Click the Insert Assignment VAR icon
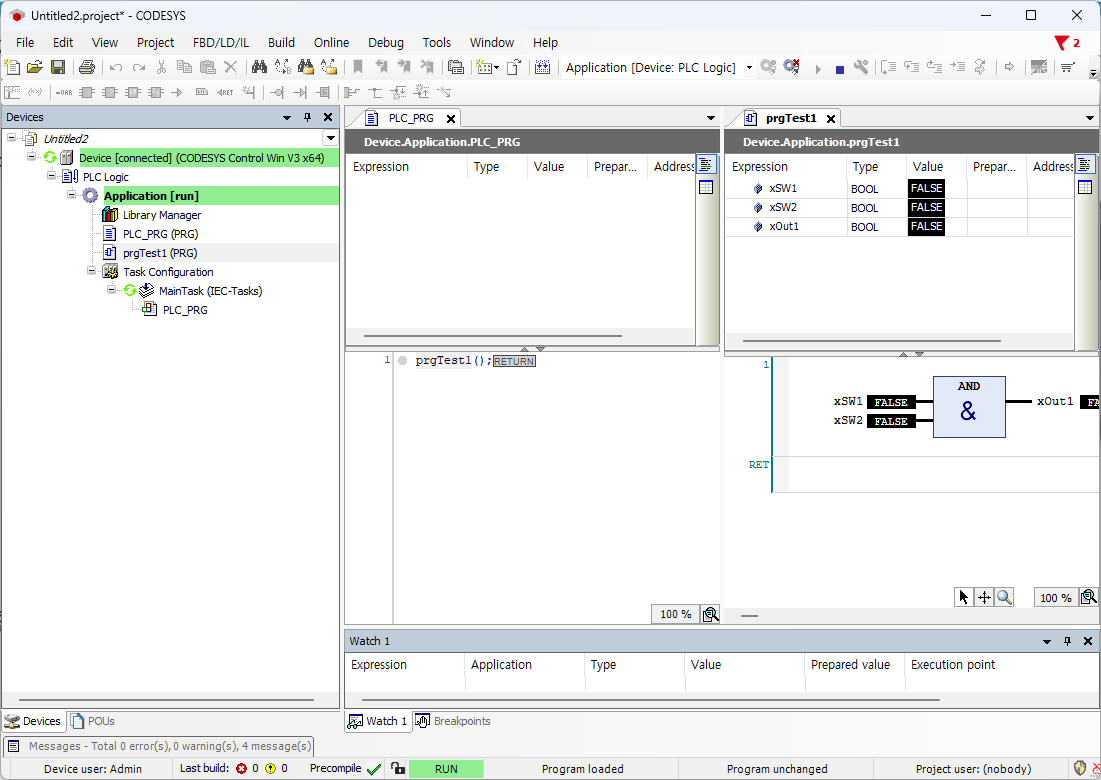 pos(64,92)
